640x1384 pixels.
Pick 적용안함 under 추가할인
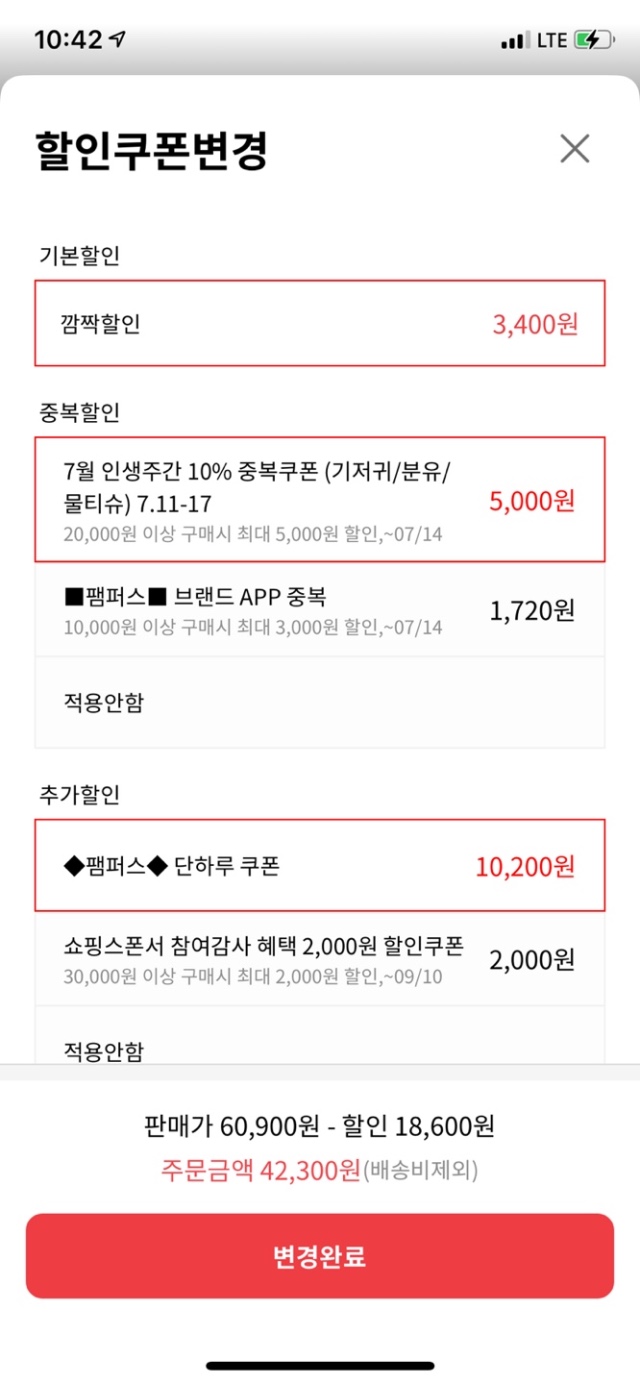[320, 1036]
